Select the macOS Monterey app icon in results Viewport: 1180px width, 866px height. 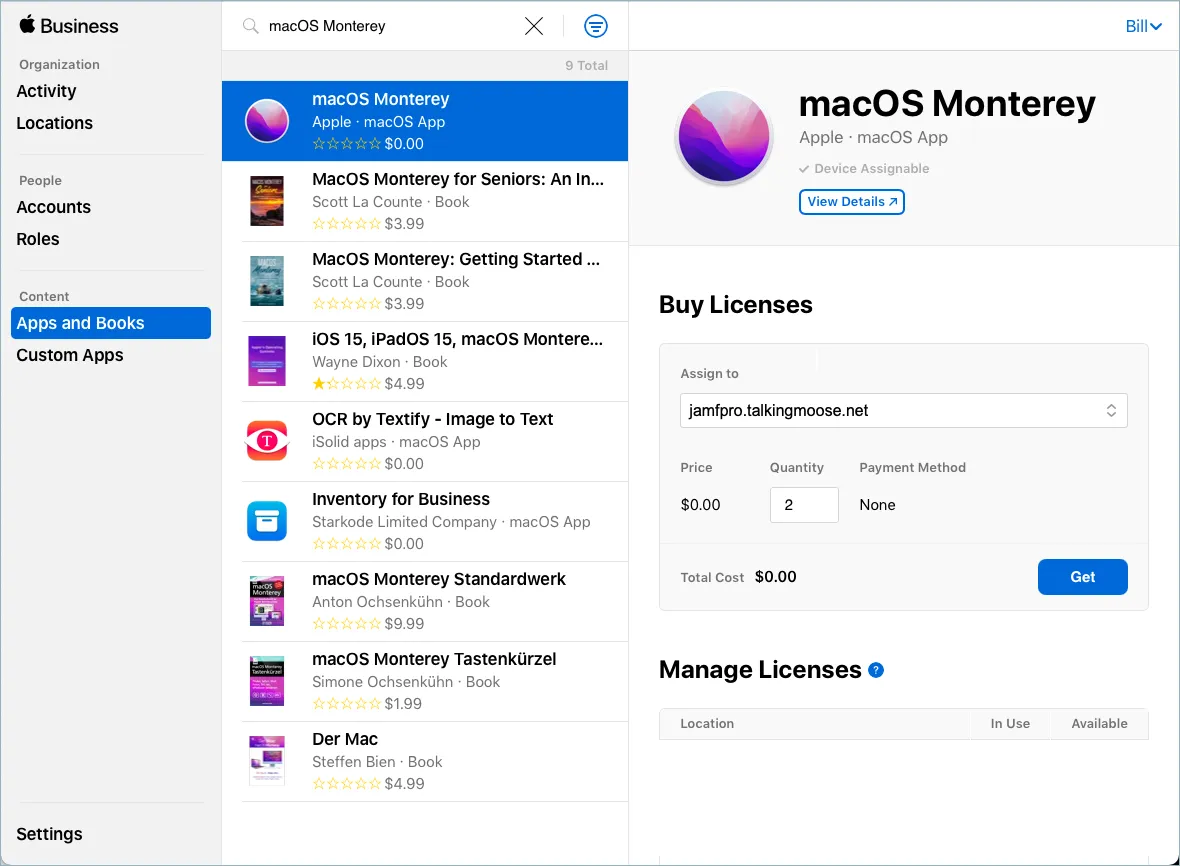266,121
